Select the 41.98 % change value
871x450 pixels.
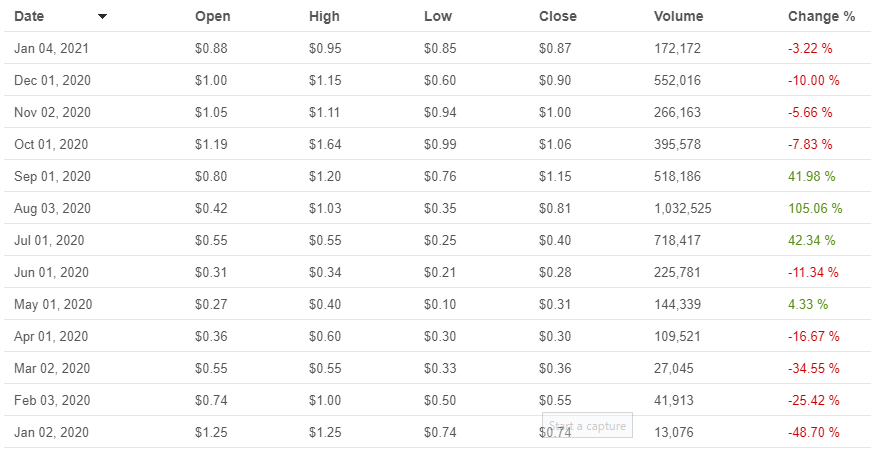[811, 176]
